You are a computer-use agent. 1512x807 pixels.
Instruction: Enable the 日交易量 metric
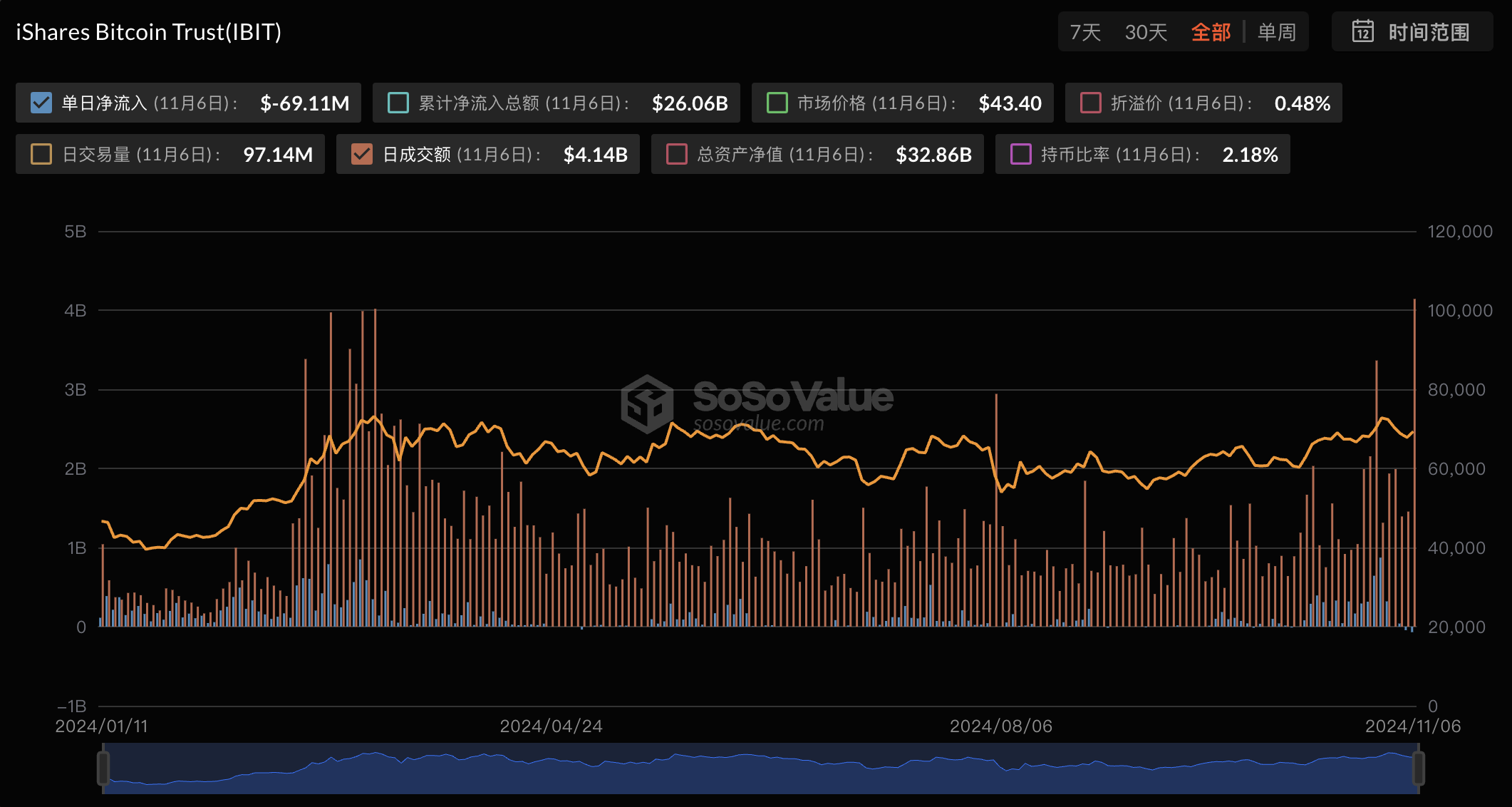click(41, 154)
